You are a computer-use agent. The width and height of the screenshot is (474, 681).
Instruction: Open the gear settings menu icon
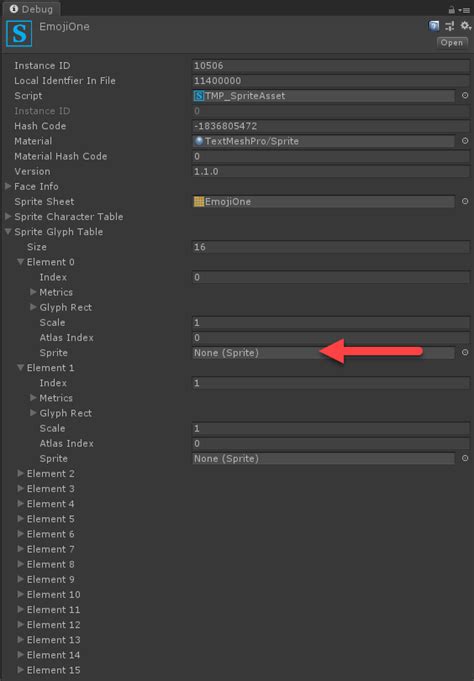tap(465, 26)
